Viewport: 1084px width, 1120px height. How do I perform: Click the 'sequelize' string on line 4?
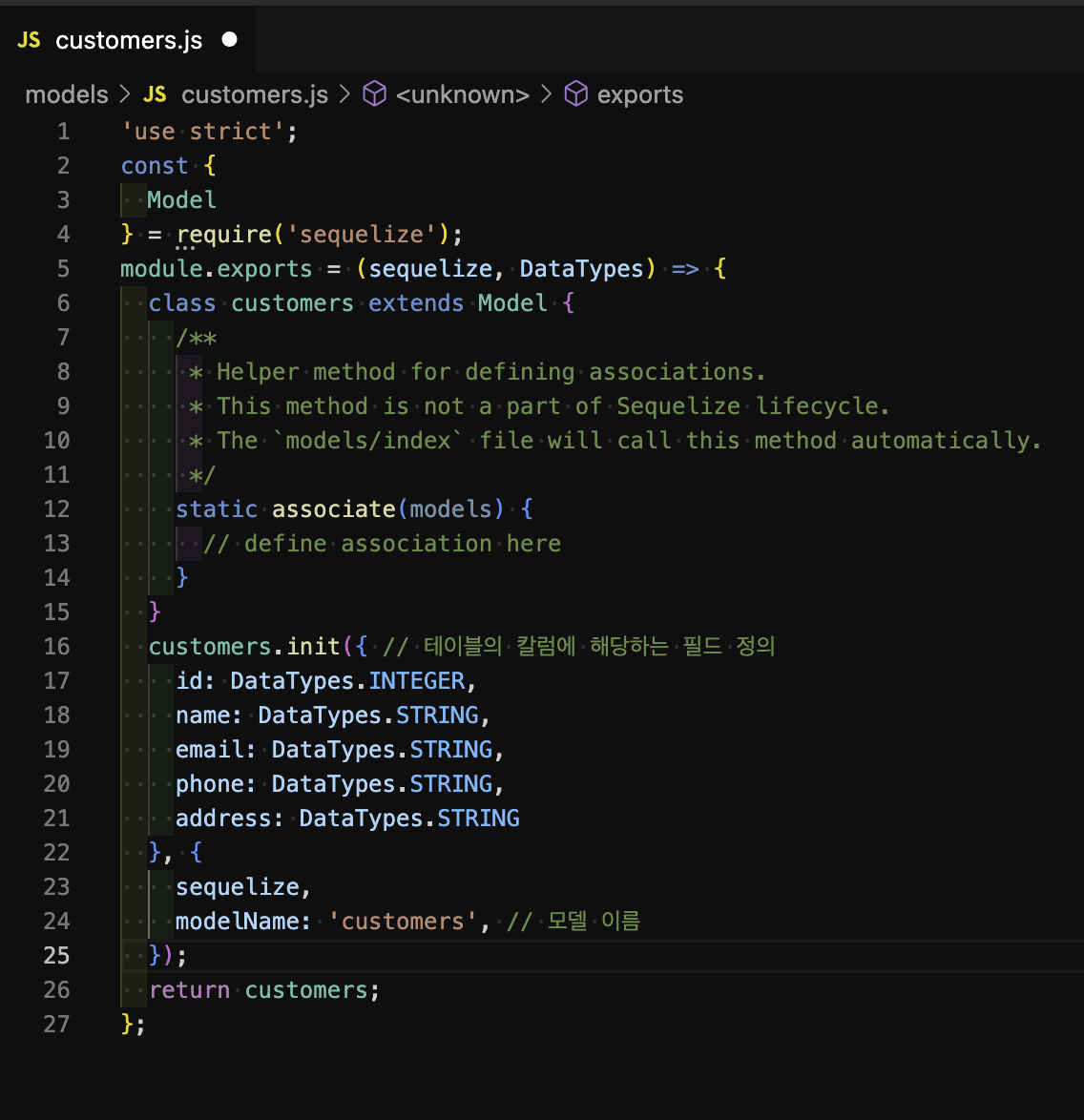pyautogui.click(x=361, y=235)
